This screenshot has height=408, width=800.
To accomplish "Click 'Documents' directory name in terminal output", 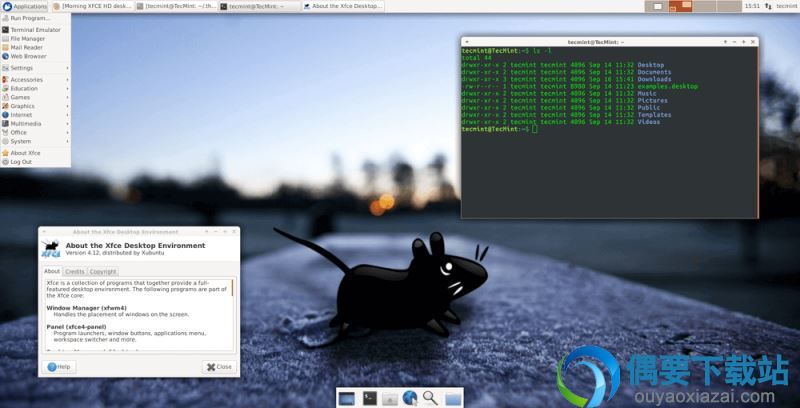I will pyautogui.click(x=654, y=72).
